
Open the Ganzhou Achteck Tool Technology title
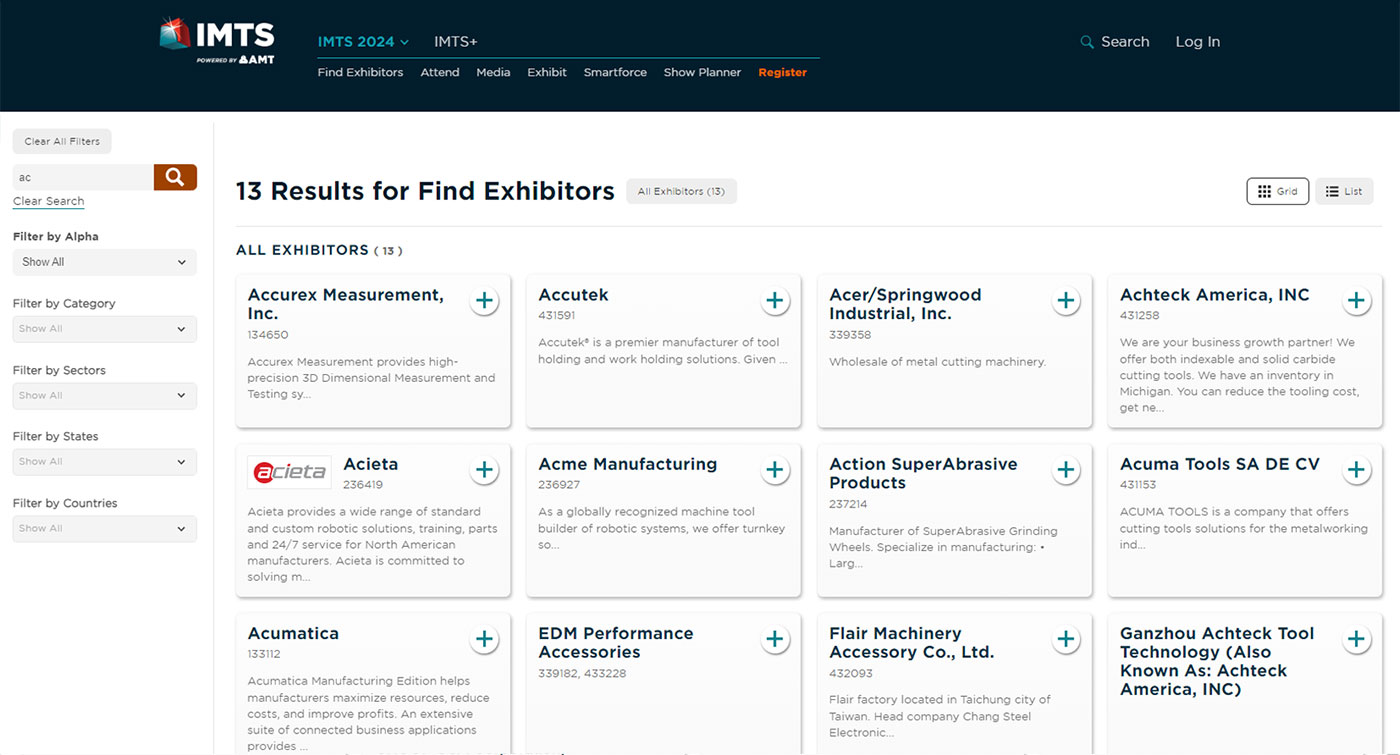(1217, 661)
